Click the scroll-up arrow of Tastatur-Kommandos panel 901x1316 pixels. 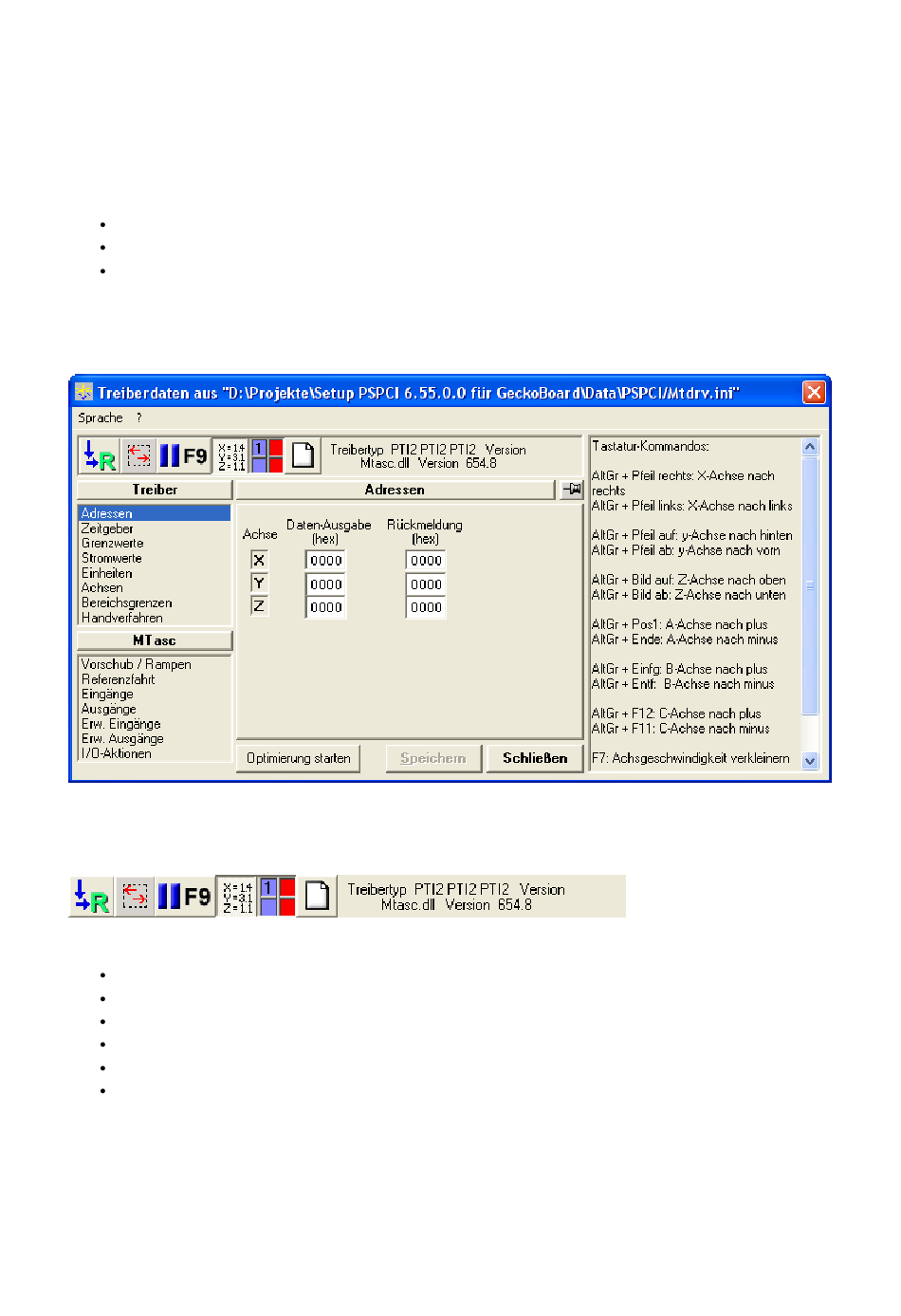point(810,446)
